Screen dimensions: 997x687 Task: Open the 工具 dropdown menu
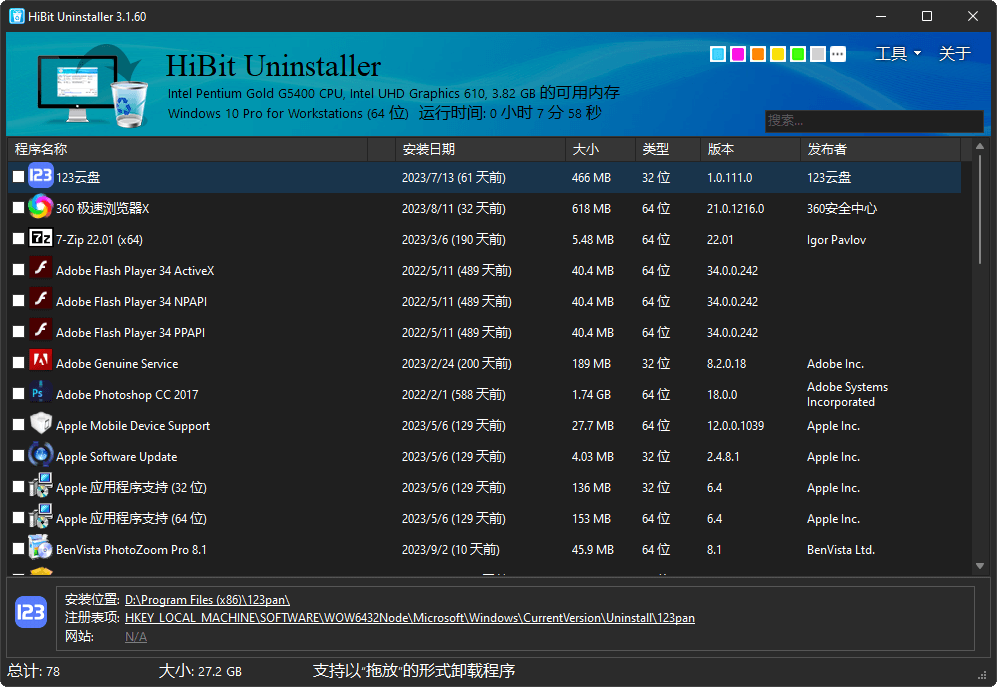pyautogui.click(x=897, y=54)
